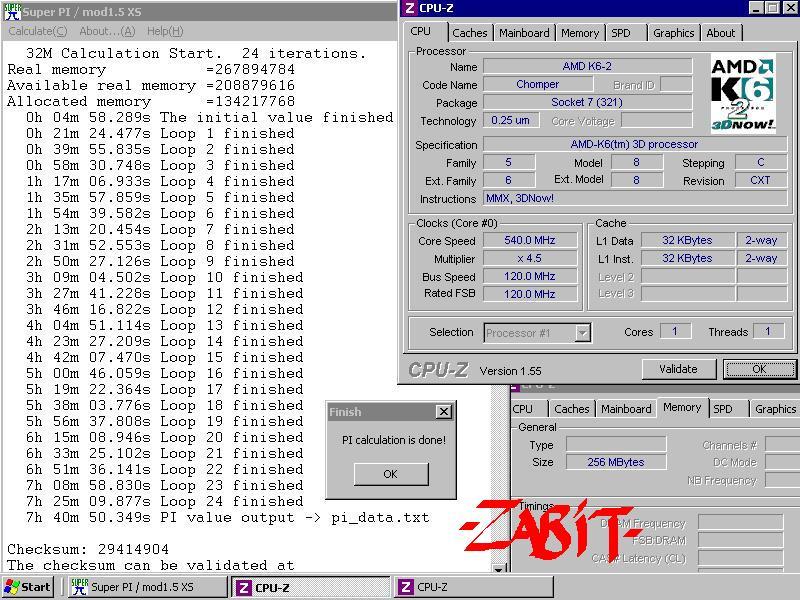Open SPD tab in front CPU-Z

pos(626,33)
